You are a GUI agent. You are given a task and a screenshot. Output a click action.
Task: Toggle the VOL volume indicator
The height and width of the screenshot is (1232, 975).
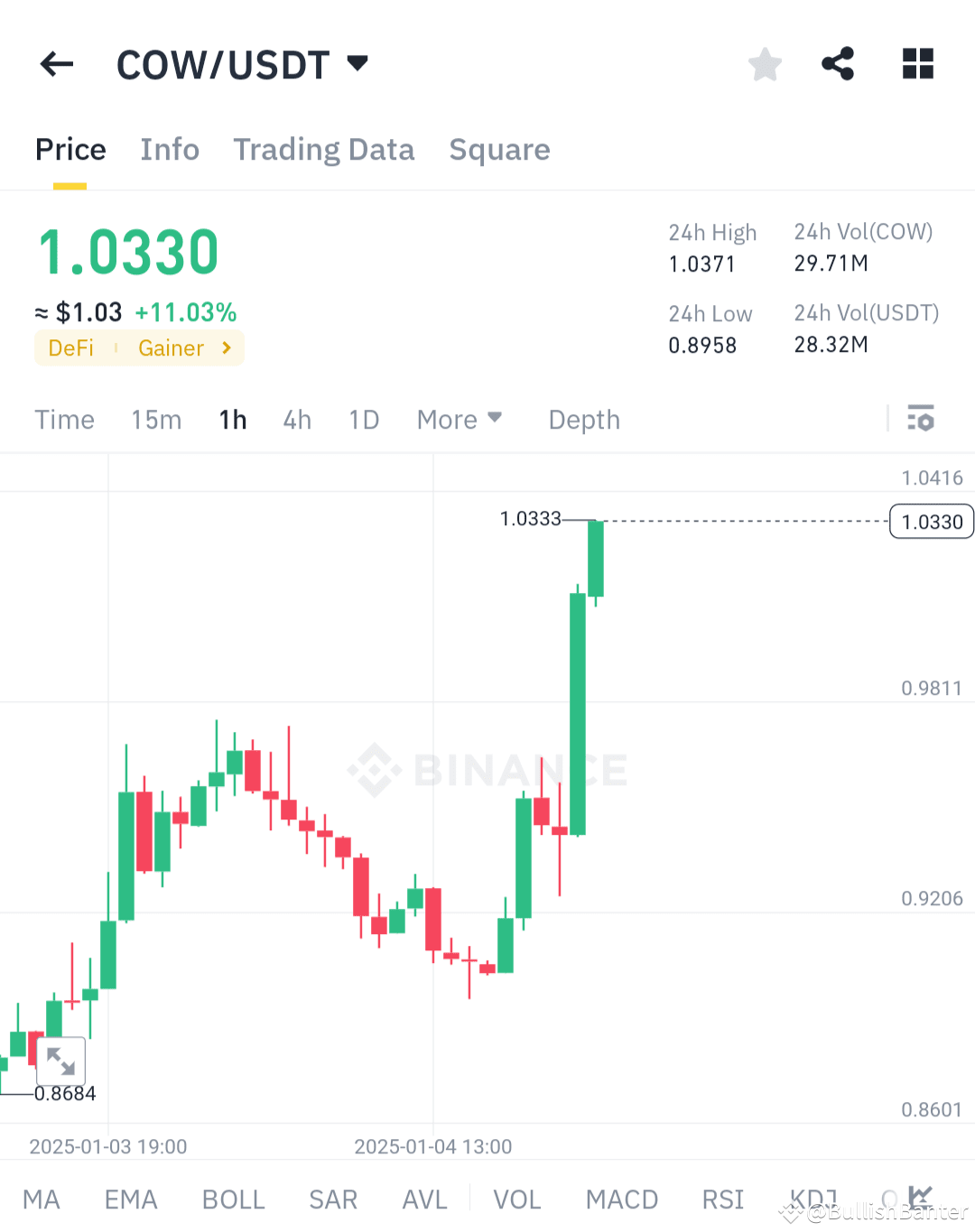(x=517, y=1199)
